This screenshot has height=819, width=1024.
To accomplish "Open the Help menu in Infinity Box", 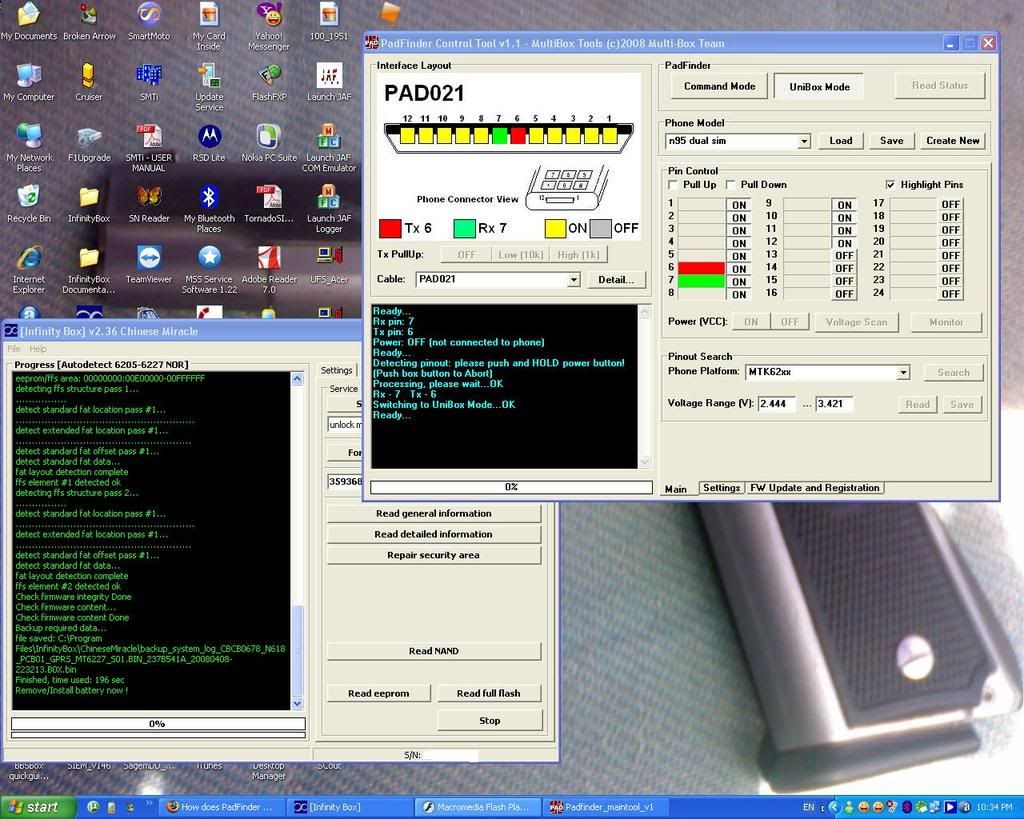I will tap(38, 349).
